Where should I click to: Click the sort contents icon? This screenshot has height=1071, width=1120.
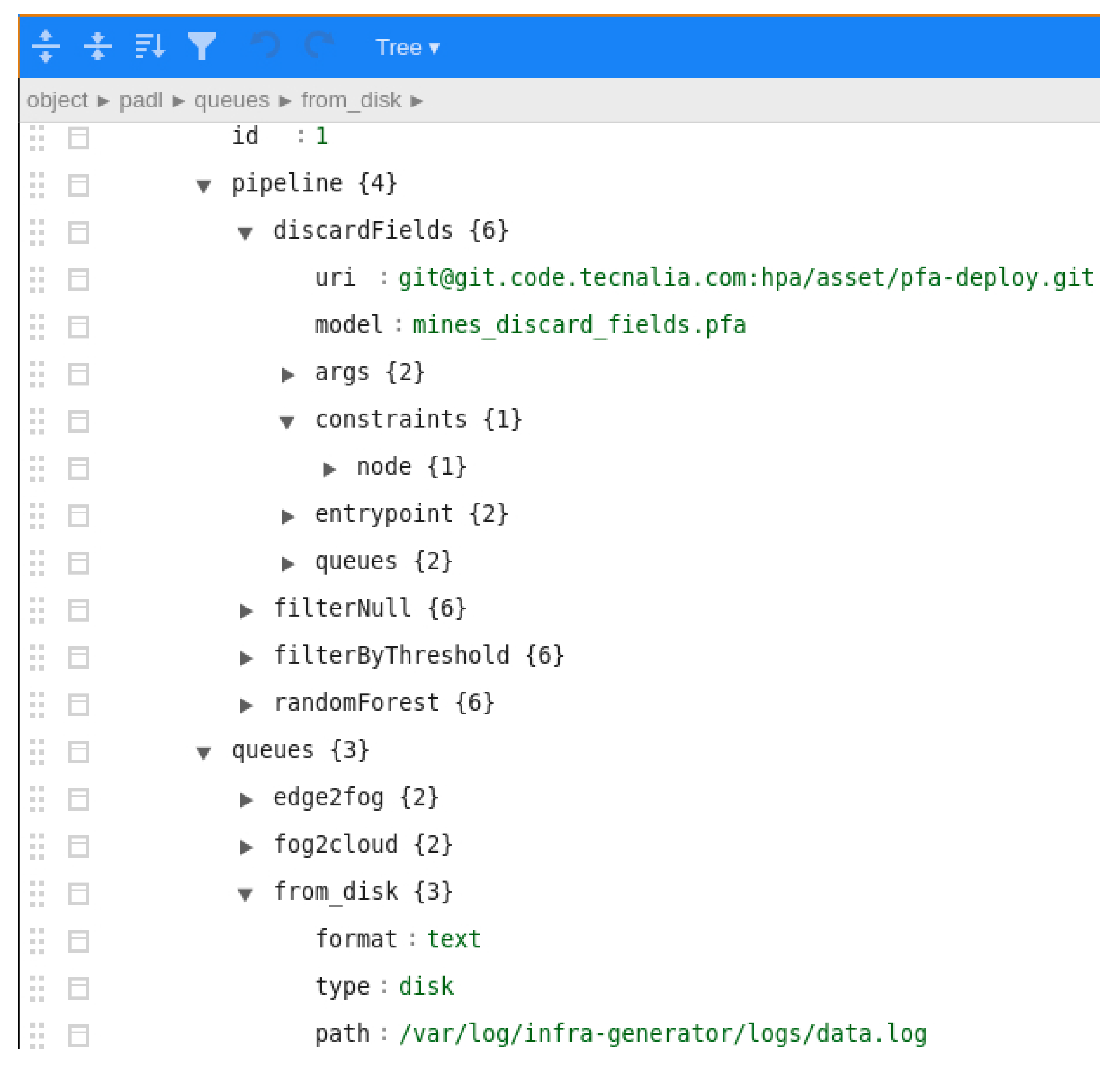[x=150, y=46]
